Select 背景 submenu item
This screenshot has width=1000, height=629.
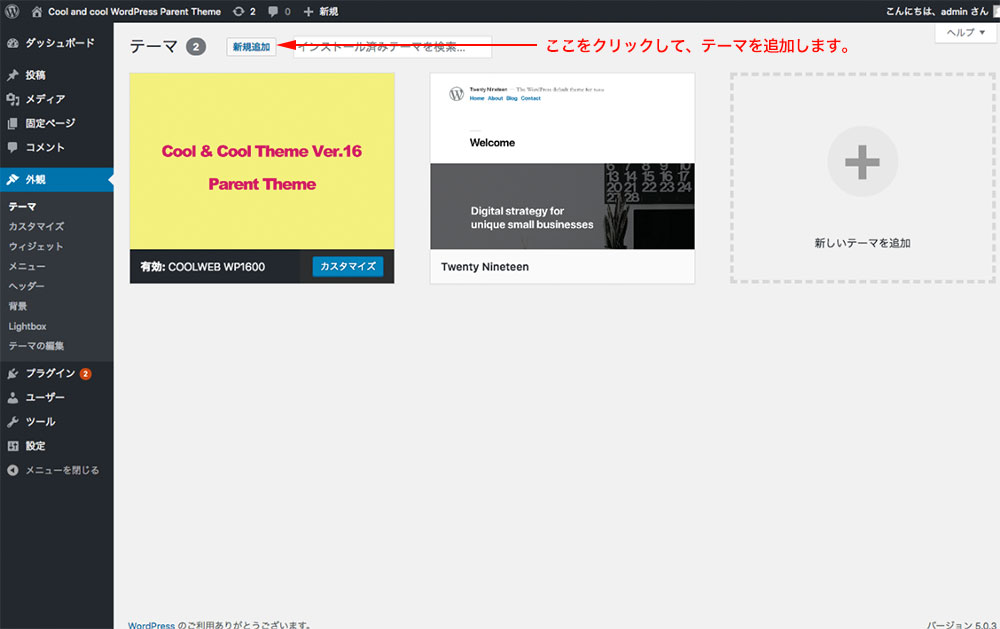(18, 306)
